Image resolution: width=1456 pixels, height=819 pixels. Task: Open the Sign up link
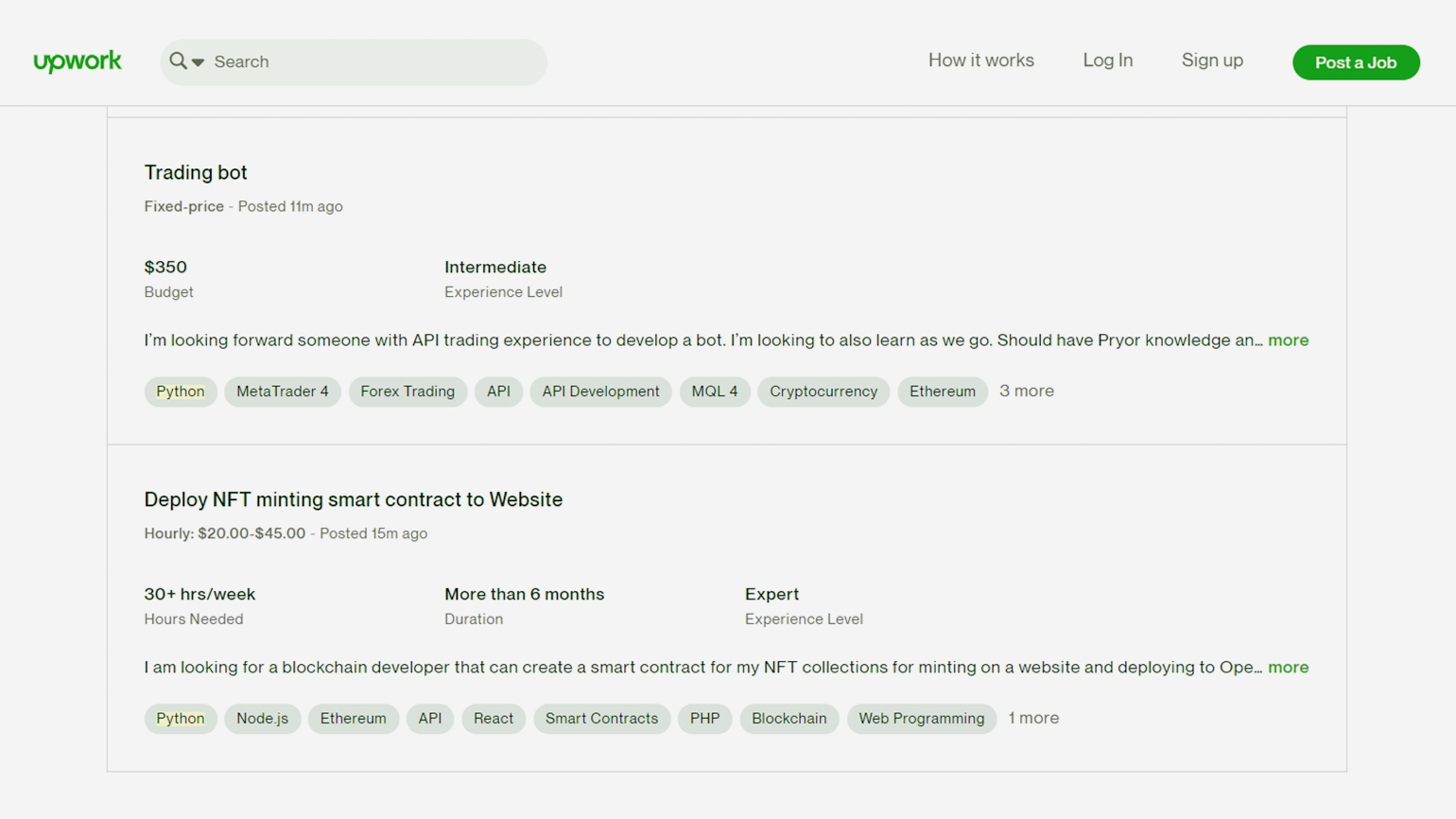tap(1211, 61)
